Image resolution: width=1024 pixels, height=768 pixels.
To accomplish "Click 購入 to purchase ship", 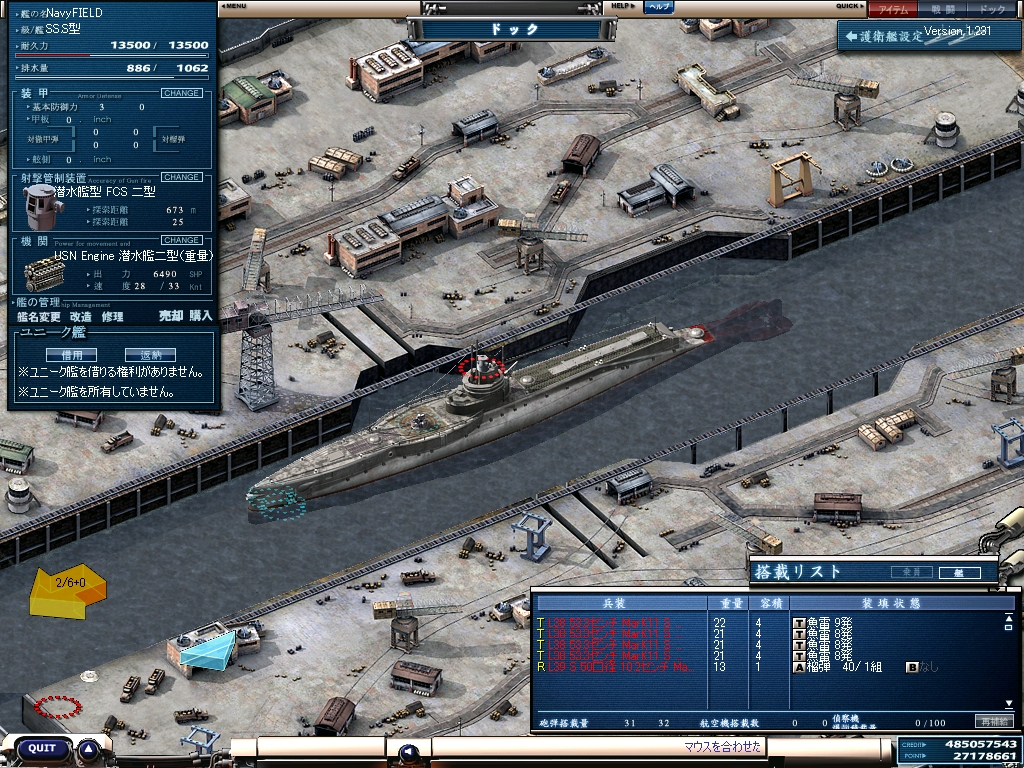I will (x=201, y=315).
